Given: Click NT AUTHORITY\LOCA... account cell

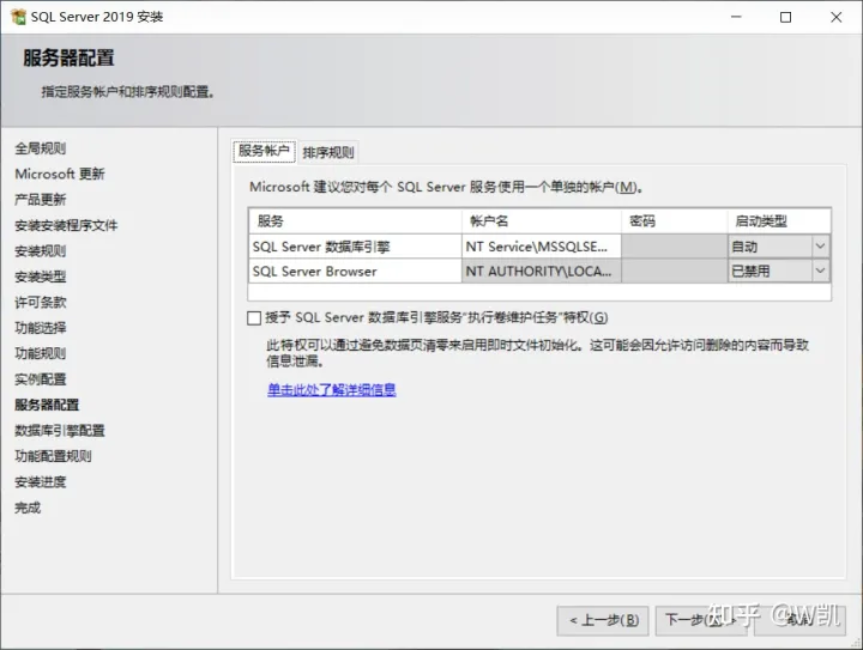Looking at the screenshot, I should (542, 271).
